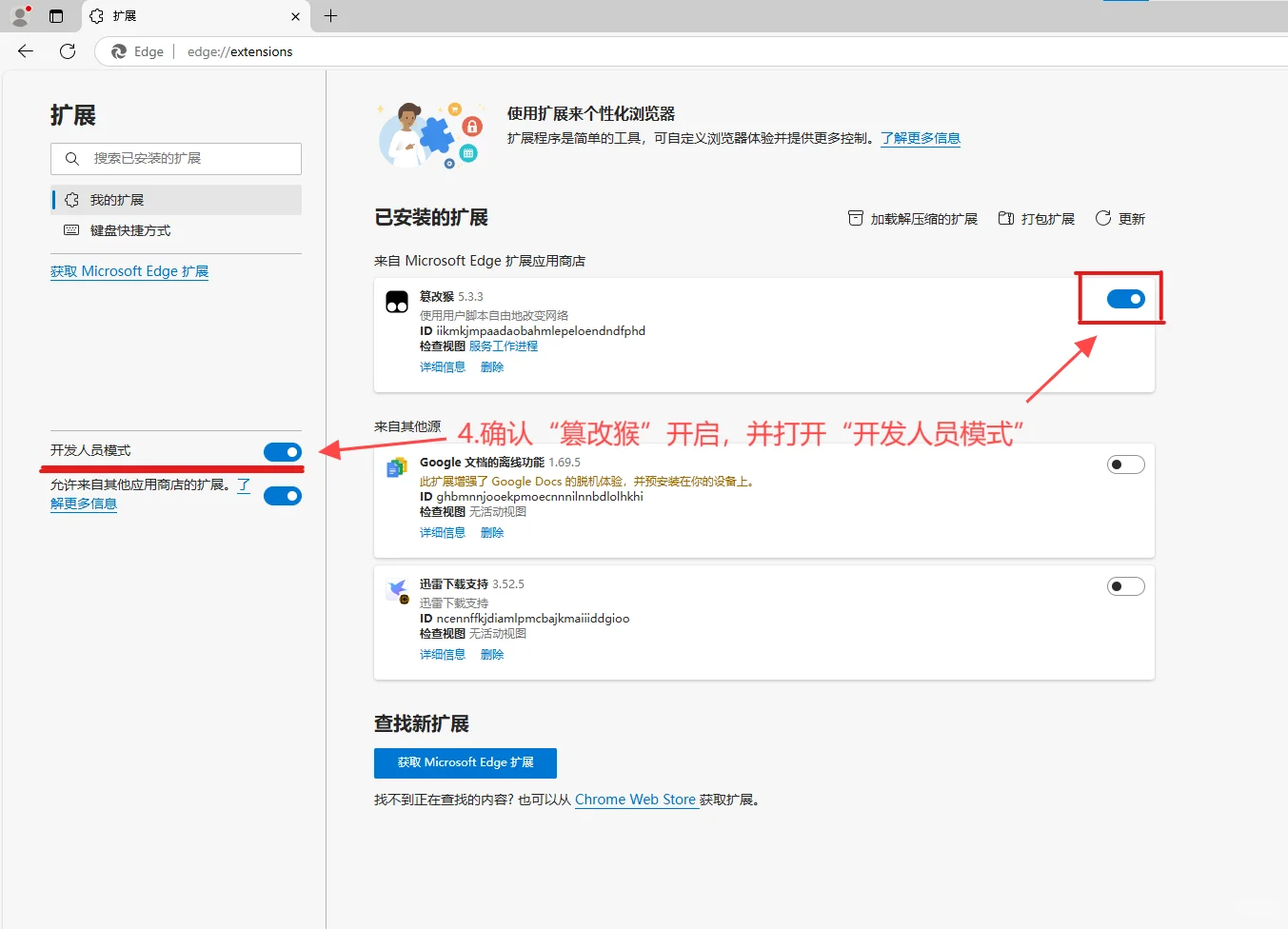
Task: Click the 篡改猴 ID text iikmkjmpaadaobahmlepeloendndfphd
Action: point(541,331)
